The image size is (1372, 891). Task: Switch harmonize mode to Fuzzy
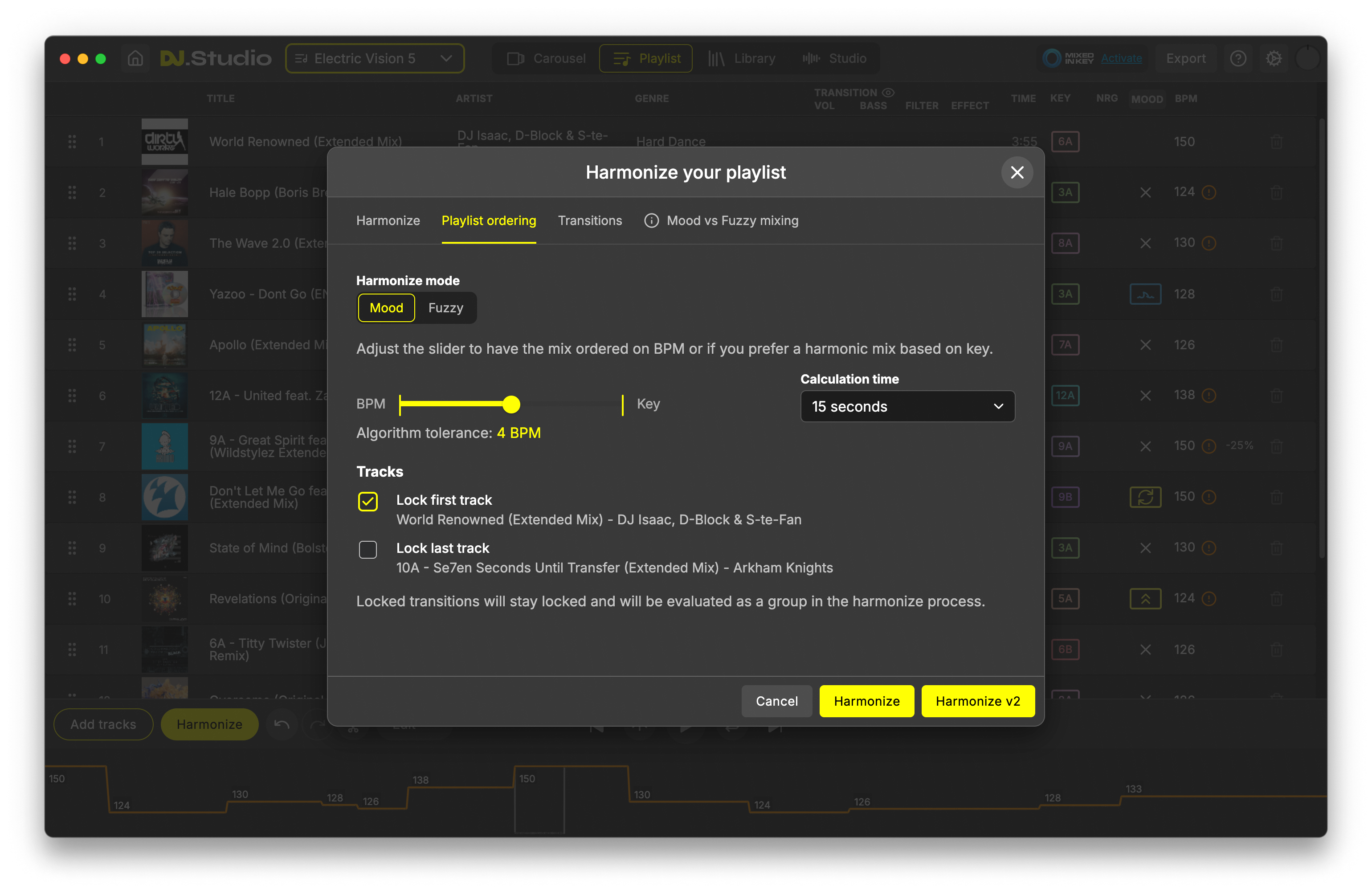445,308
